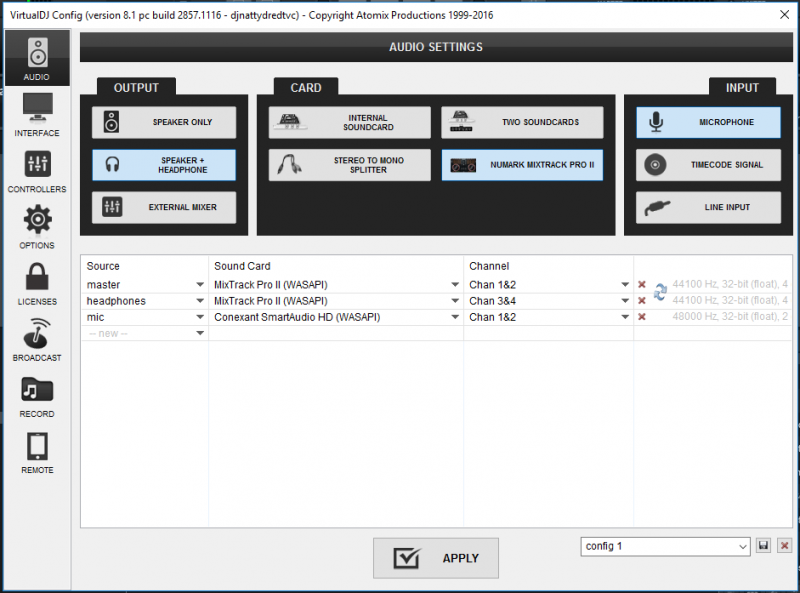This screenshot has width=800, height=593.
Task: Open the Options gear section
Action: pos(37,228)
